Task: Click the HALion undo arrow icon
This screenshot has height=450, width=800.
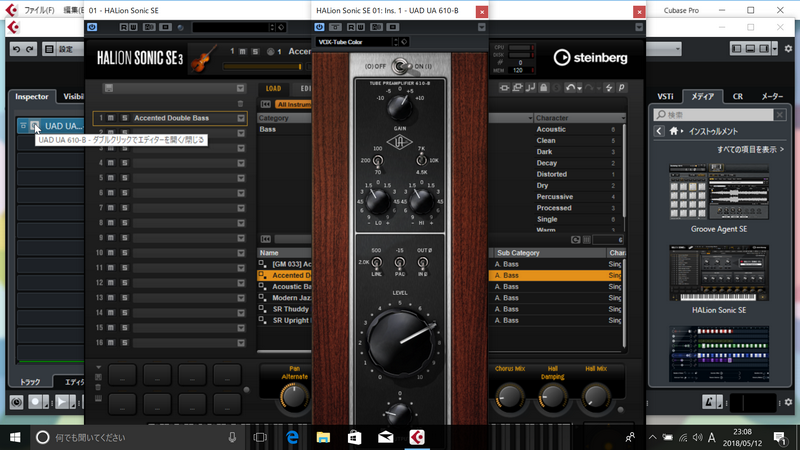Action: pyautogui.click(x=570, y=88)
